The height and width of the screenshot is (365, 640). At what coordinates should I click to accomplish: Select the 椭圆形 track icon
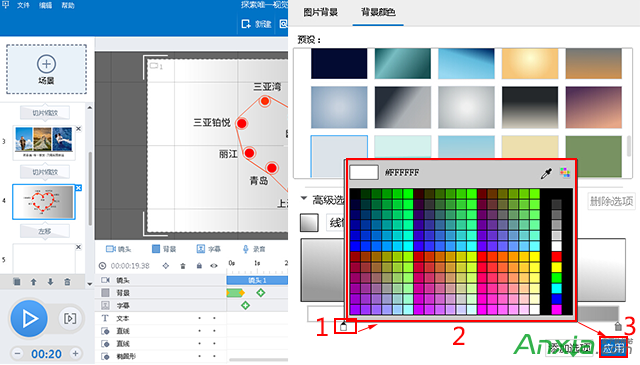click(x=105, y=356)
